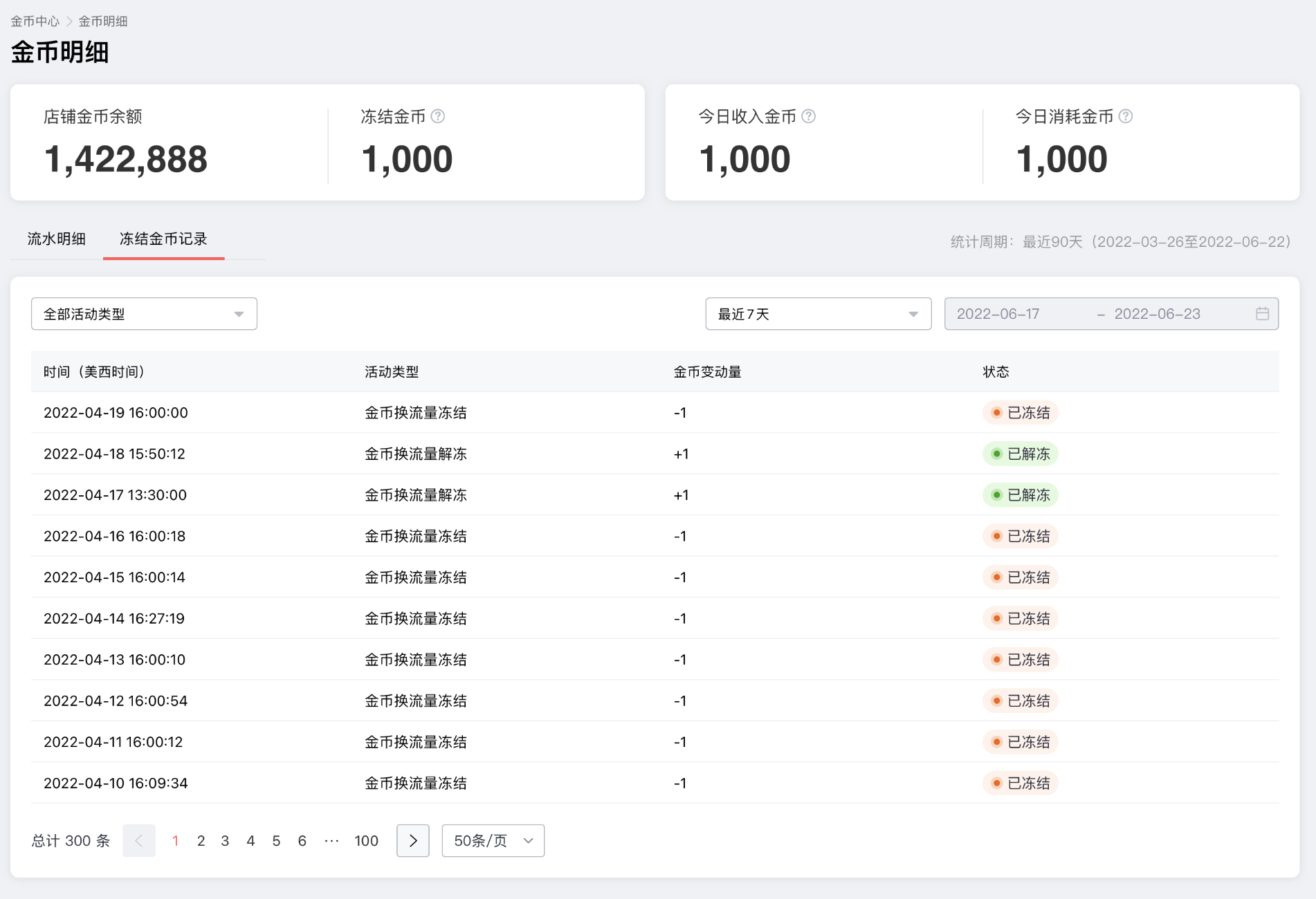Click 已冻结 status badge in 2022-04-19 row
The height and width of the screenshot is (899, 1316).
tap(1021, 412)
